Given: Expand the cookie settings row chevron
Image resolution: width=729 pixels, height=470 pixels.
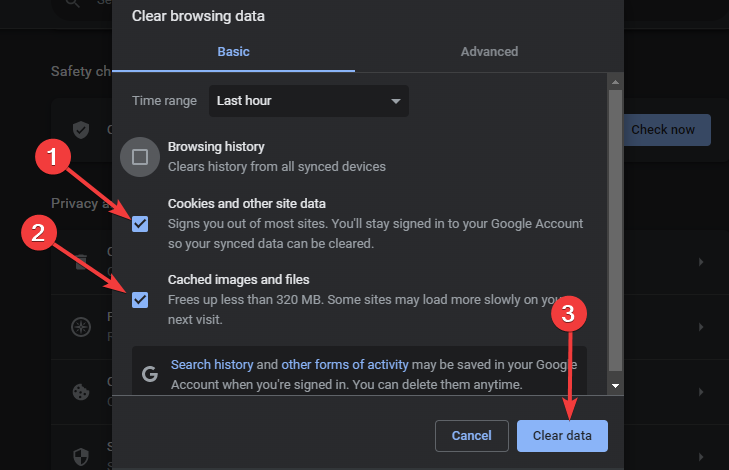Looking at the screenshot, I should tap(700, 390).
